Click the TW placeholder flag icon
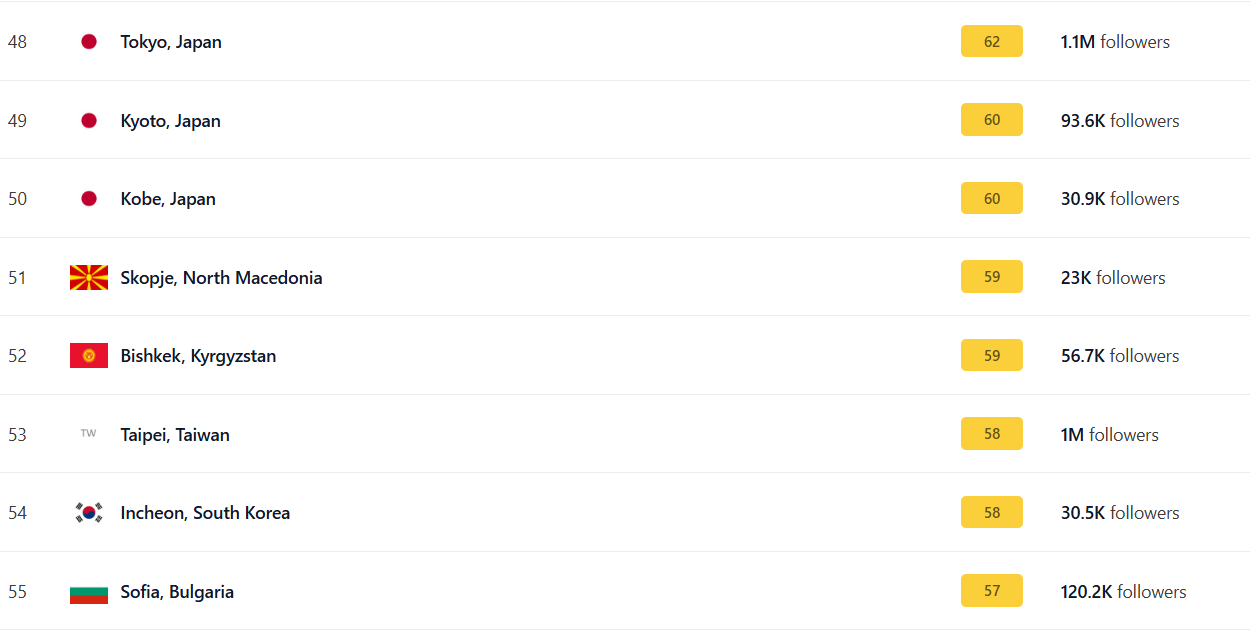This screenshot has width=1250, height=636. tap(89, 434)
